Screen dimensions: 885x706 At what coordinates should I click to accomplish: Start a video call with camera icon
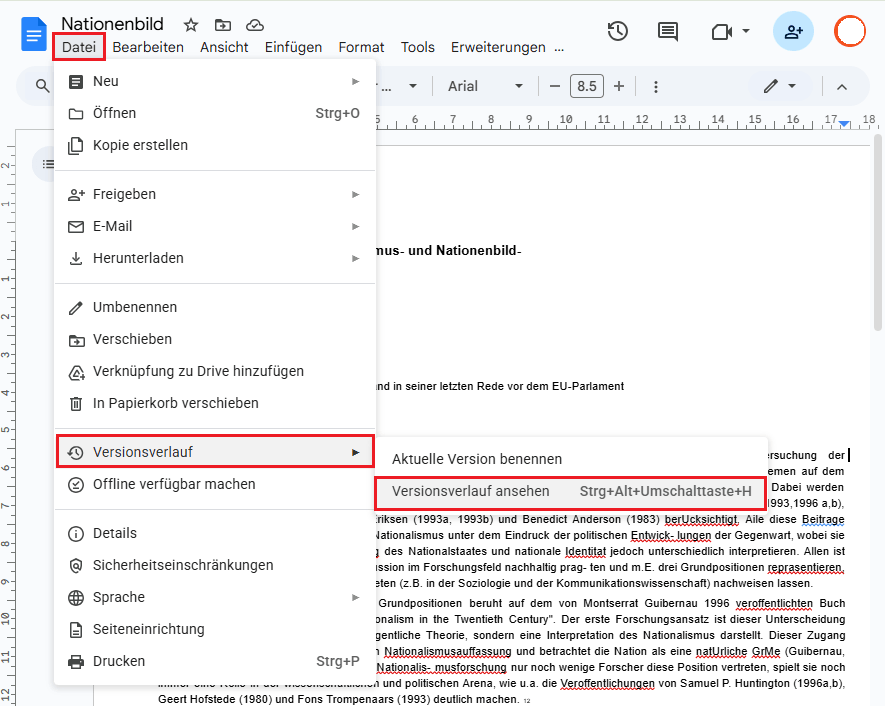click(x=722, y=32)
